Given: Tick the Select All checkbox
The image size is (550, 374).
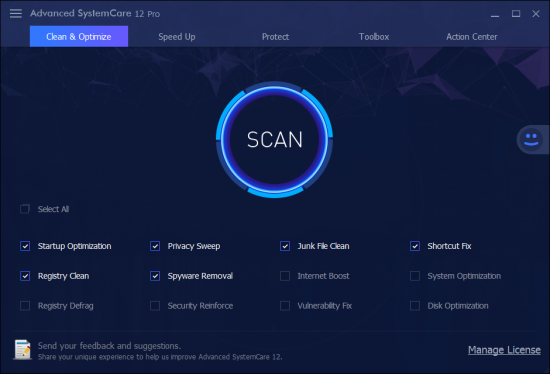Looking at the screenshot, I should [25, 209].
